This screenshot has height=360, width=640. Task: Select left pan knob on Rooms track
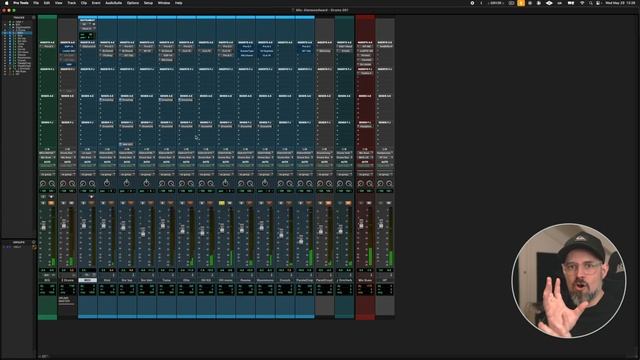[x=241, y=184]
